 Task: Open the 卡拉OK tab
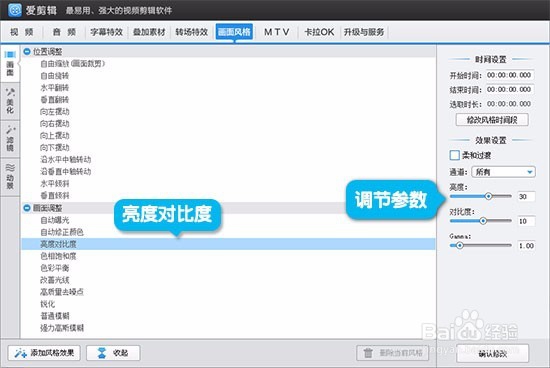319,32
